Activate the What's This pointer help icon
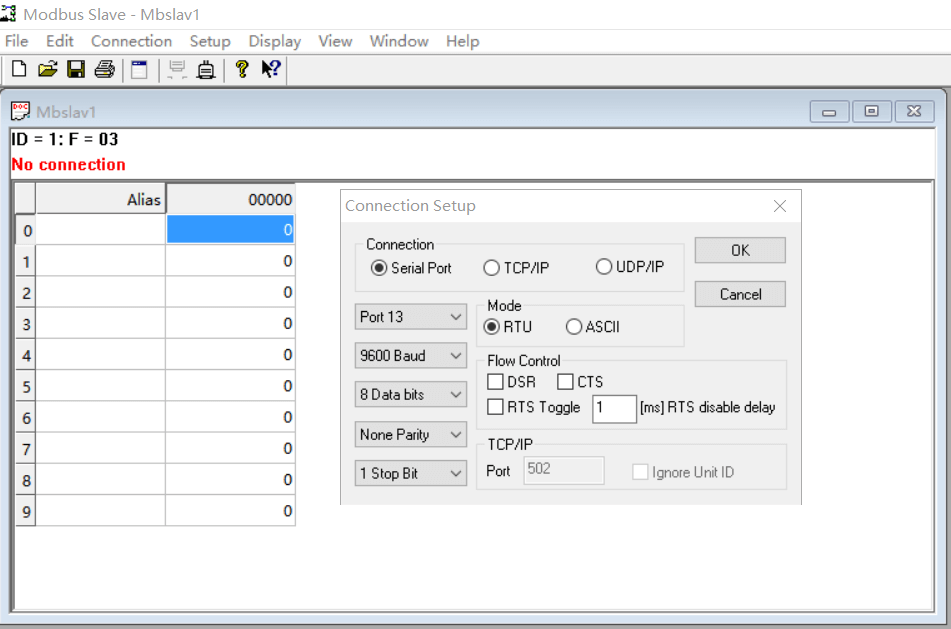951x629 pixels. point(271,69)
